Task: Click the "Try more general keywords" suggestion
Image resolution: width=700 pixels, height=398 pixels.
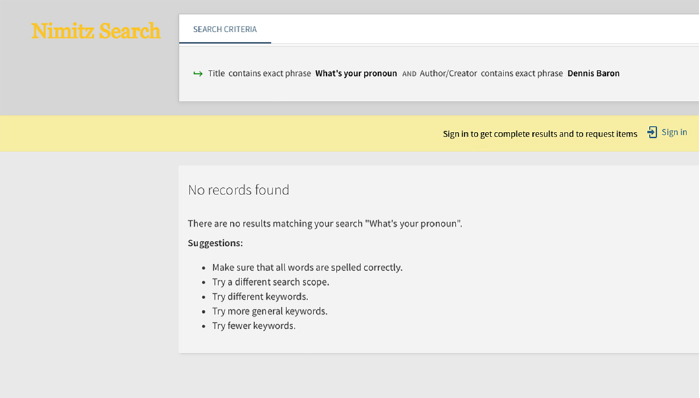Action: [x=270, y=311]
